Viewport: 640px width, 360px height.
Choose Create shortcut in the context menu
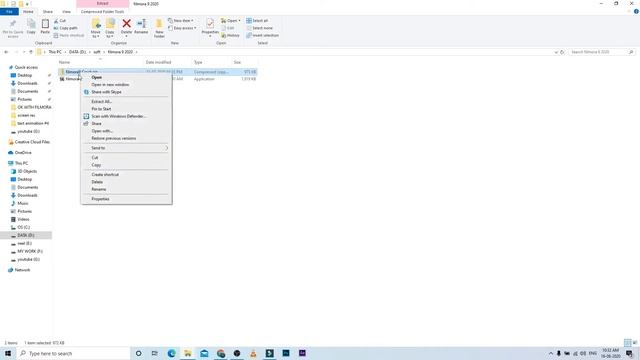105,175
